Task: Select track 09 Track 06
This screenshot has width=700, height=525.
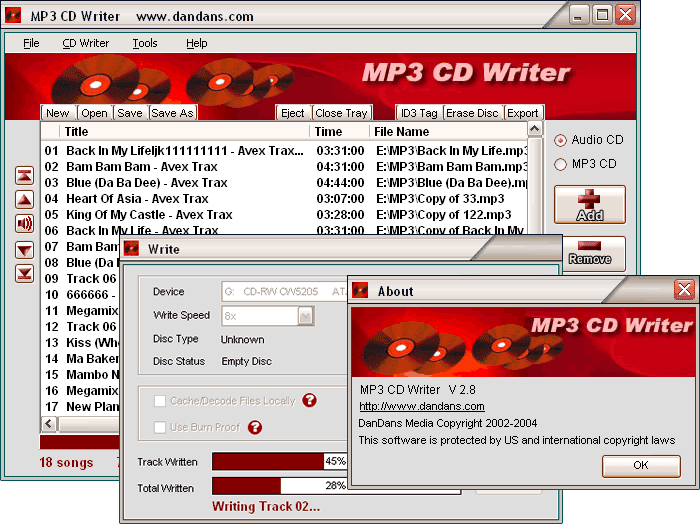Action: (81, 279)
